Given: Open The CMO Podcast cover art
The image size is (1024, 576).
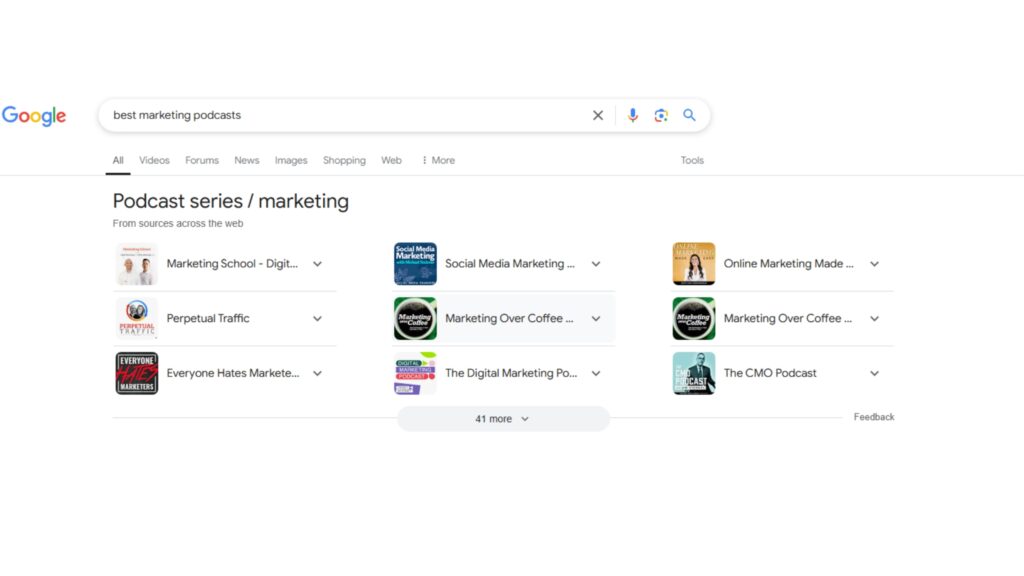Looking at the screenshot, I should (694, 374).
